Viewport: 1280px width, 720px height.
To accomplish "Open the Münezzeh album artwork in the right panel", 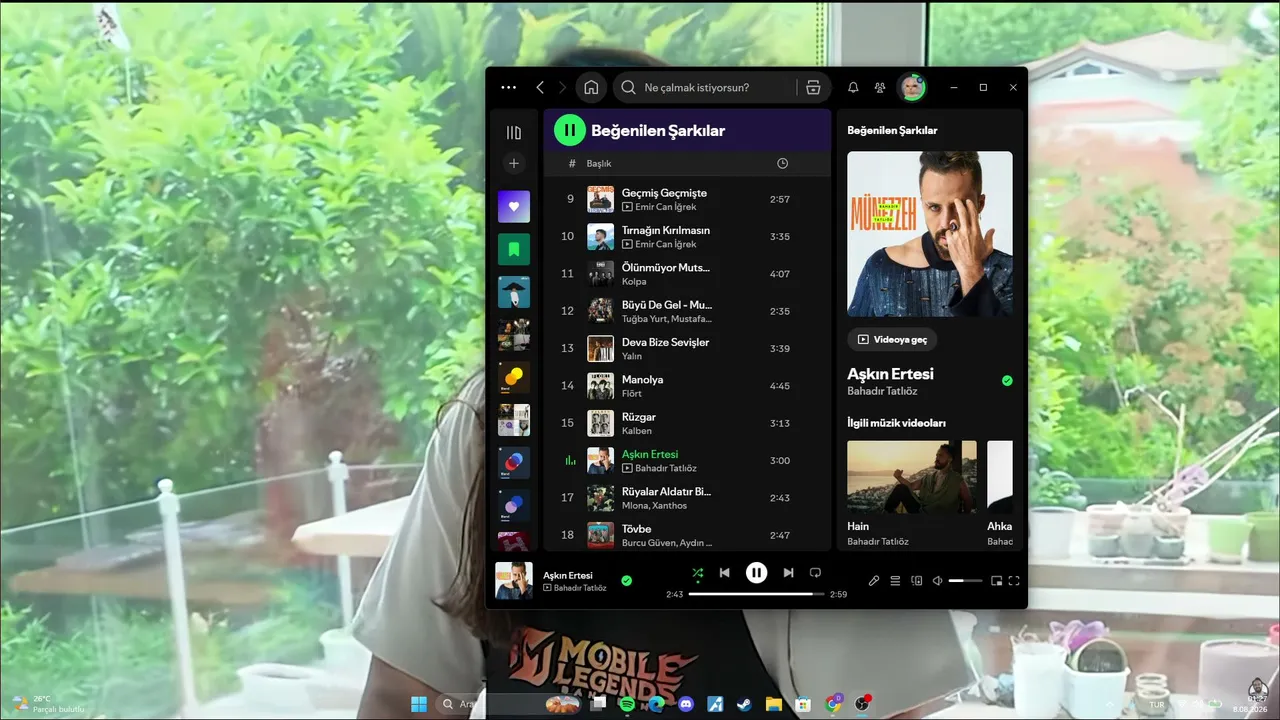I will tap(930, 234).
